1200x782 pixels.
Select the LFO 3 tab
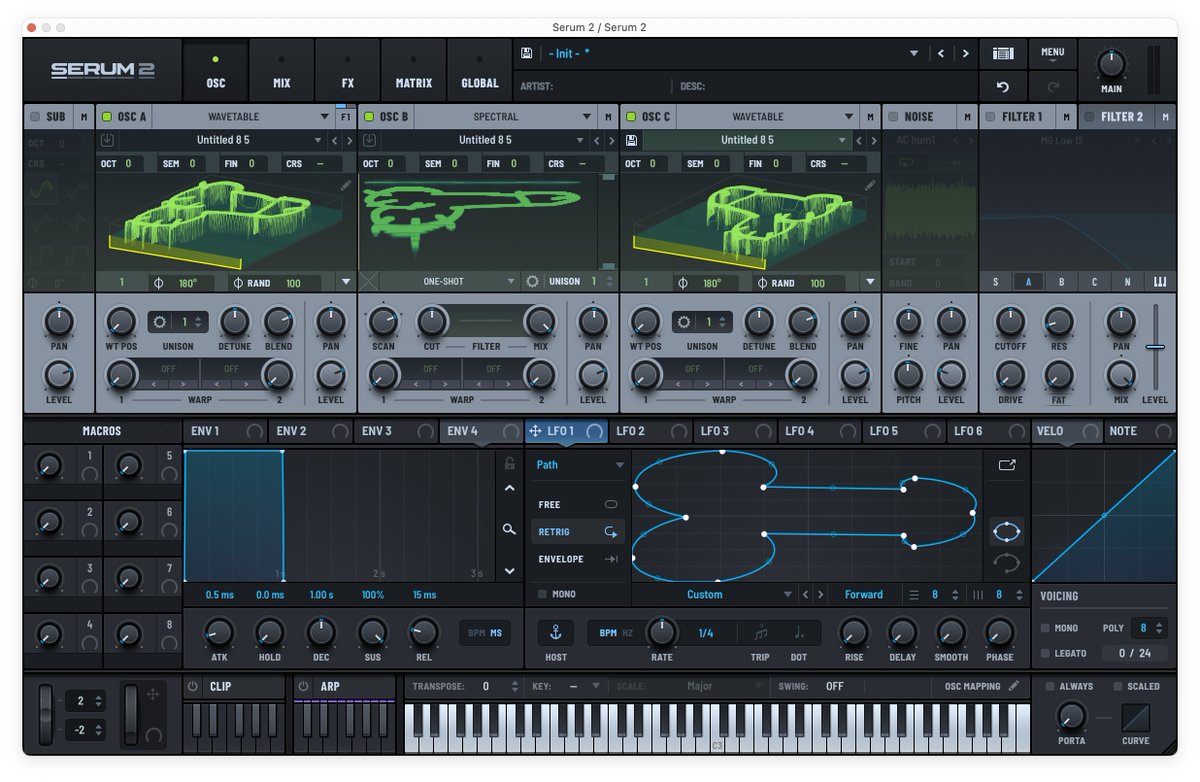pyautogui.click(x=734, y=431)
